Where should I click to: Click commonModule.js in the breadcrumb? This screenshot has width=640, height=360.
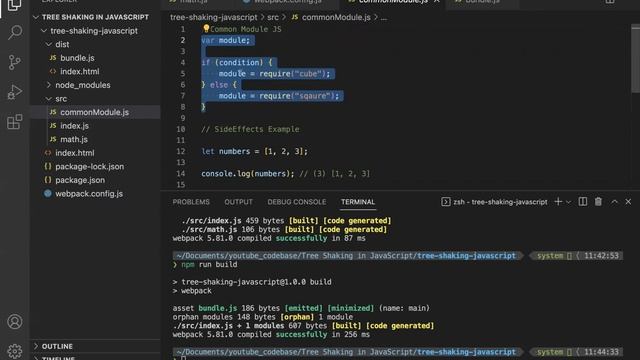336,17
